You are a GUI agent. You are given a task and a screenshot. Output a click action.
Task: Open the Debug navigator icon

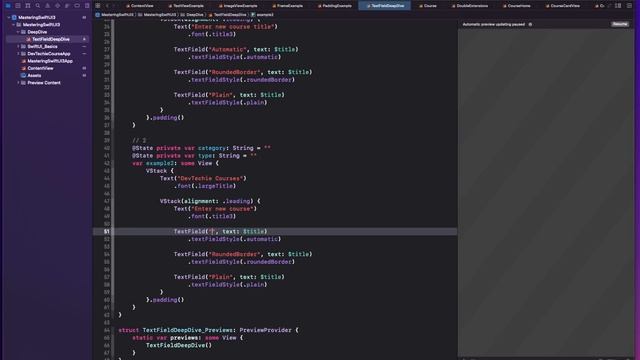click(67, 6)
